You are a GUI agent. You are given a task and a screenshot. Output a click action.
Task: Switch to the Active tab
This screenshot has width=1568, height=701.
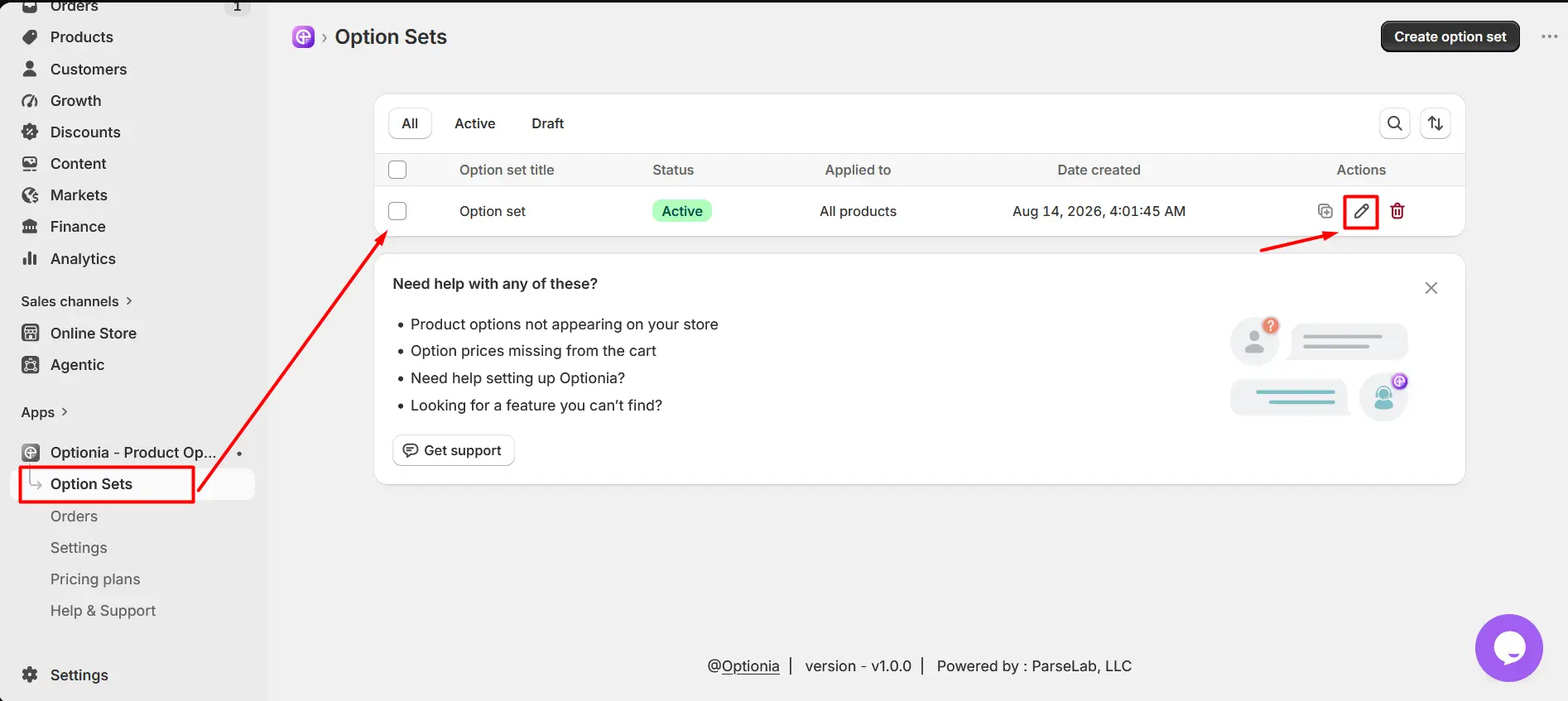475,123
